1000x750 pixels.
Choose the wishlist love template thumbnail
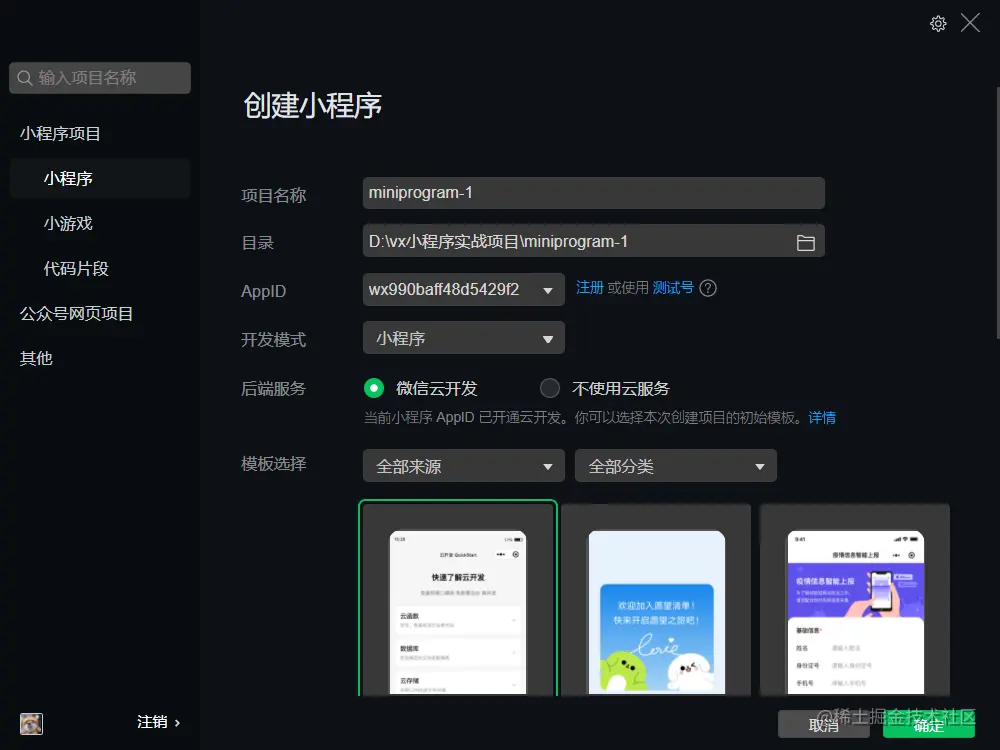pos(656,599)
